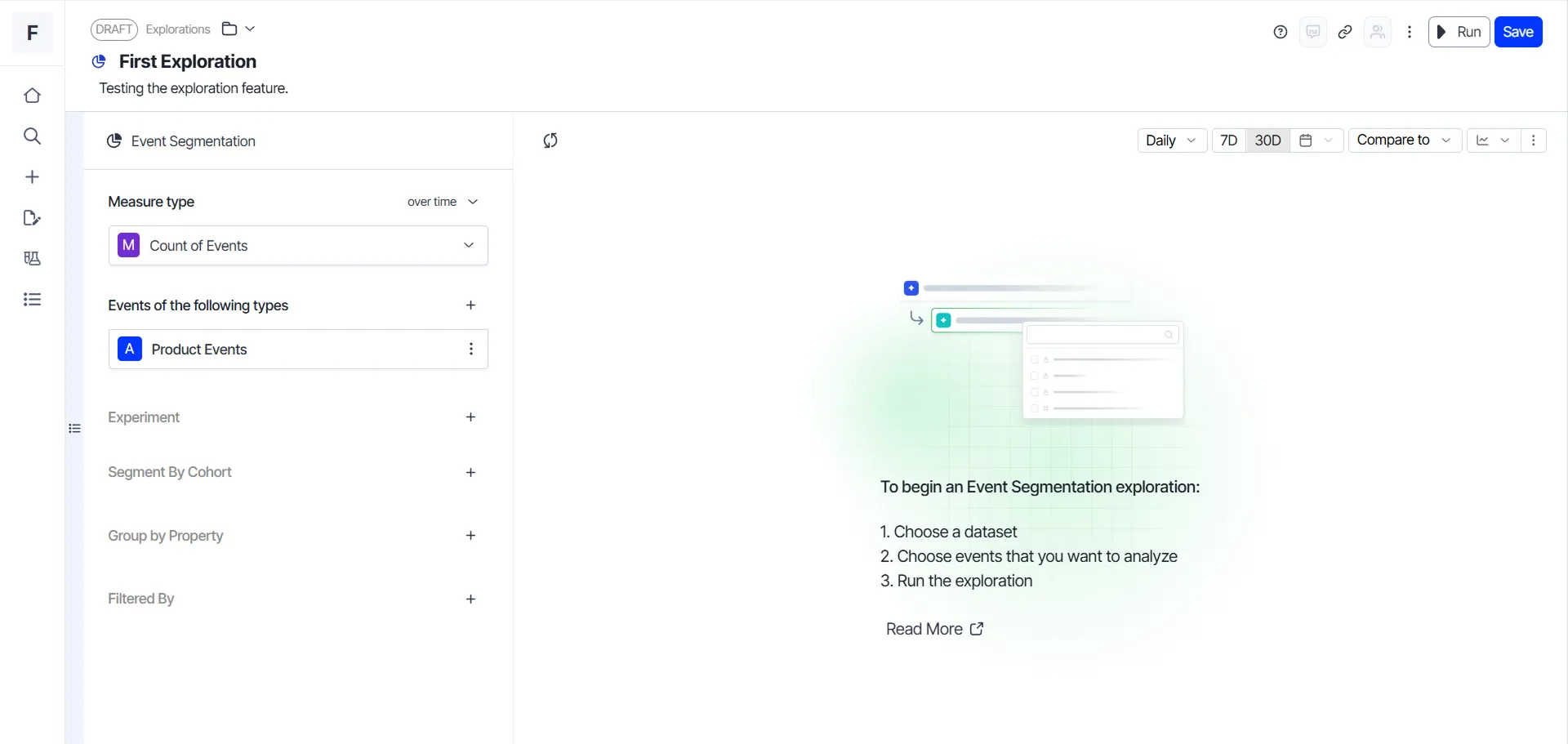The height and width of the screenshot is (744, 1568).
Task: Open the Compare to dropdown
Action: pyautogui.click(x=1405, y=140)
